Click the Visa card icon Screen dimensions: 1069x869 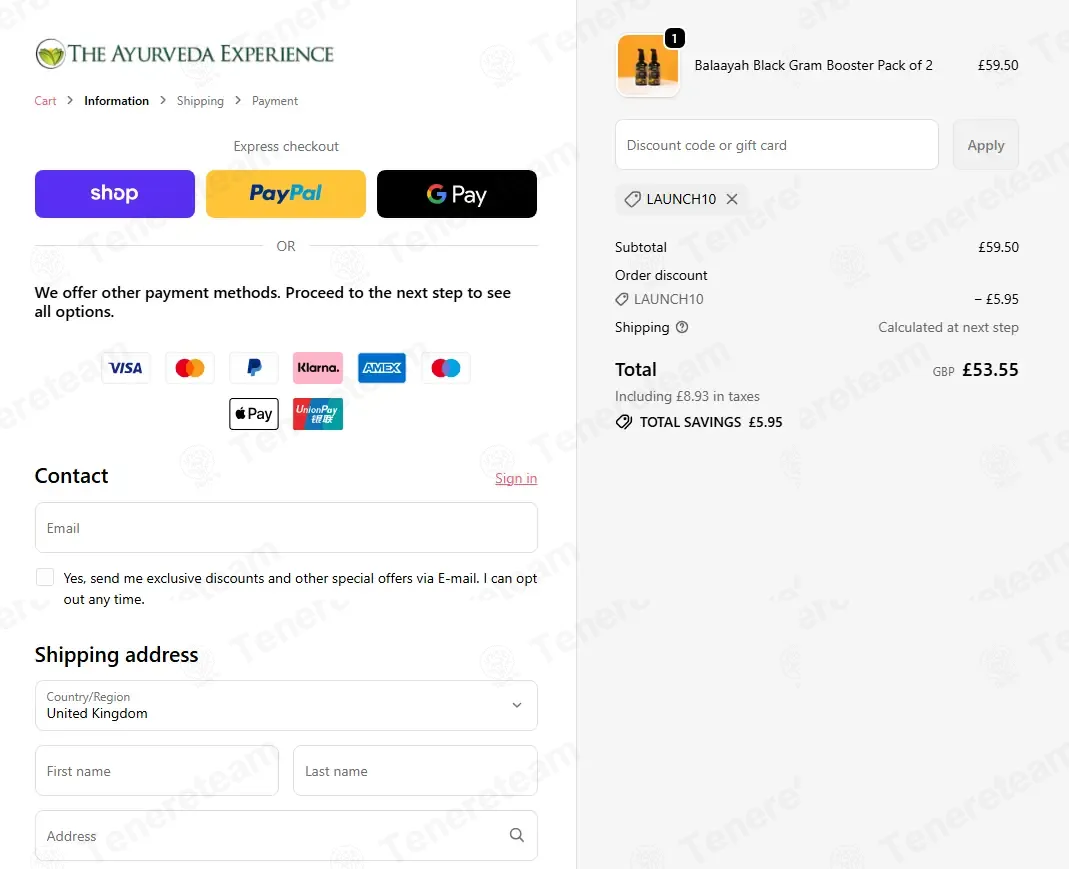[126, 368]
